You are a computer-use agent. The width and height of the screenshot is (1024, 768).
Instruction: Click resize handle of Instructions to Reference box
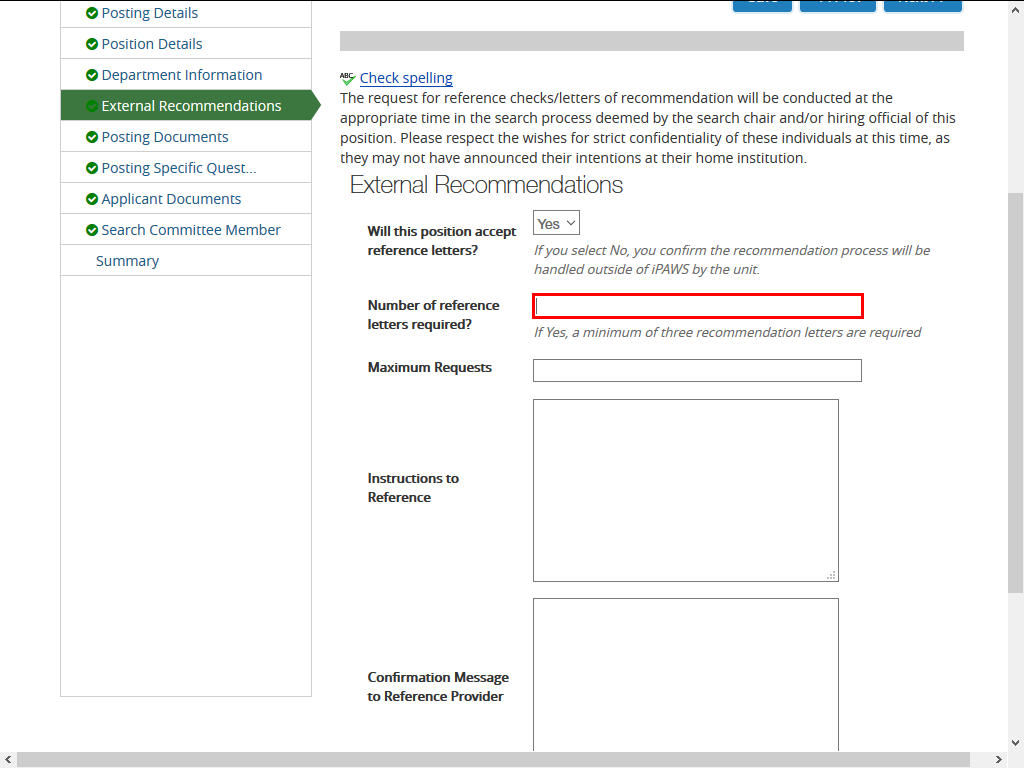832,575
